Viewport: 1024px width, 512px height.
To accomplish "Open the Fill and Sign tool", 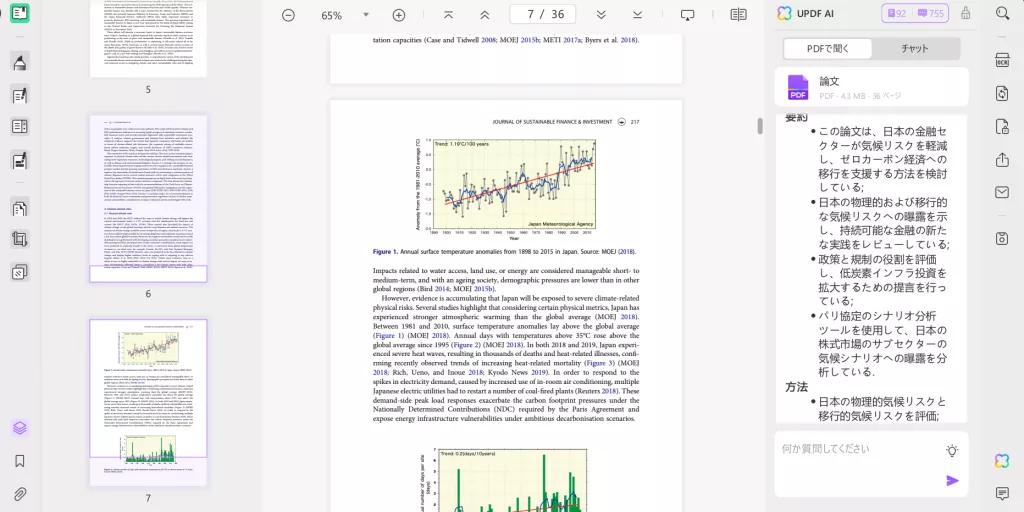I will 20,159.
